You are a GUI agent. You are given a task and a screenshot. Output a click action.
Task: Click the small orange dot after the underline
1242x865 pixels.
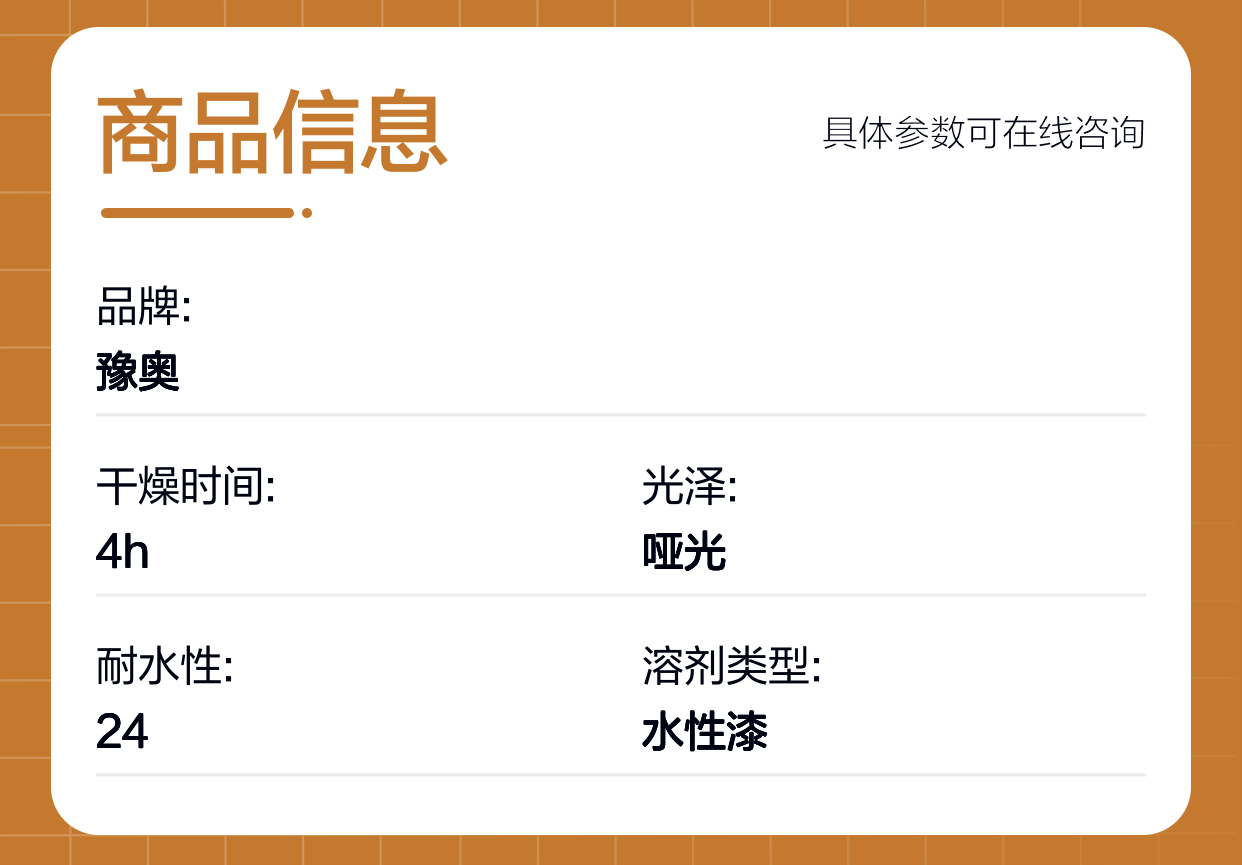(x=307, y=213)
